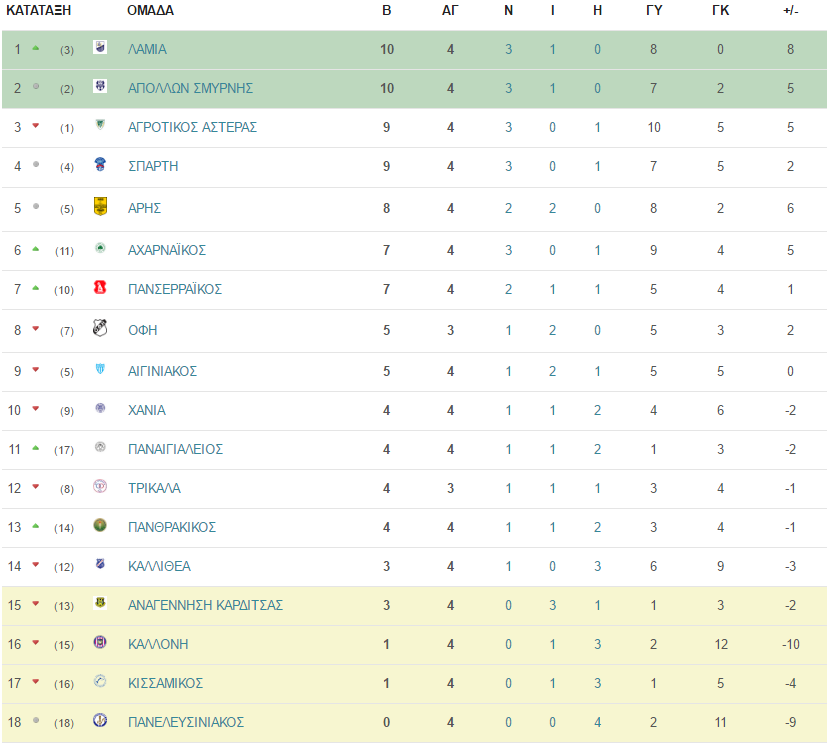Click the ΓΥ goals-for column header
828x743 pixels.
point(654,11)
